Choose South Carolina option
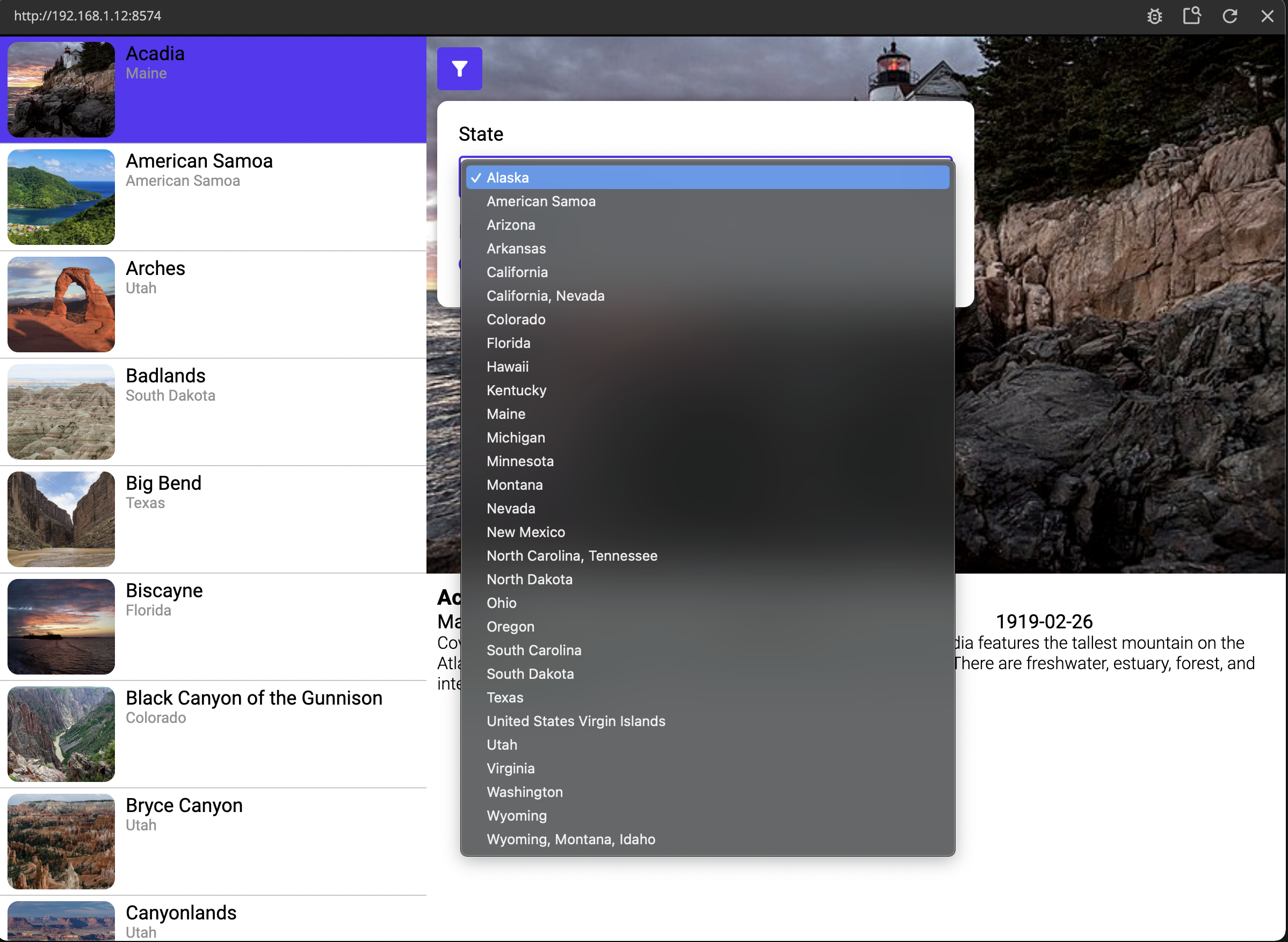 click(x=707, y=650)
